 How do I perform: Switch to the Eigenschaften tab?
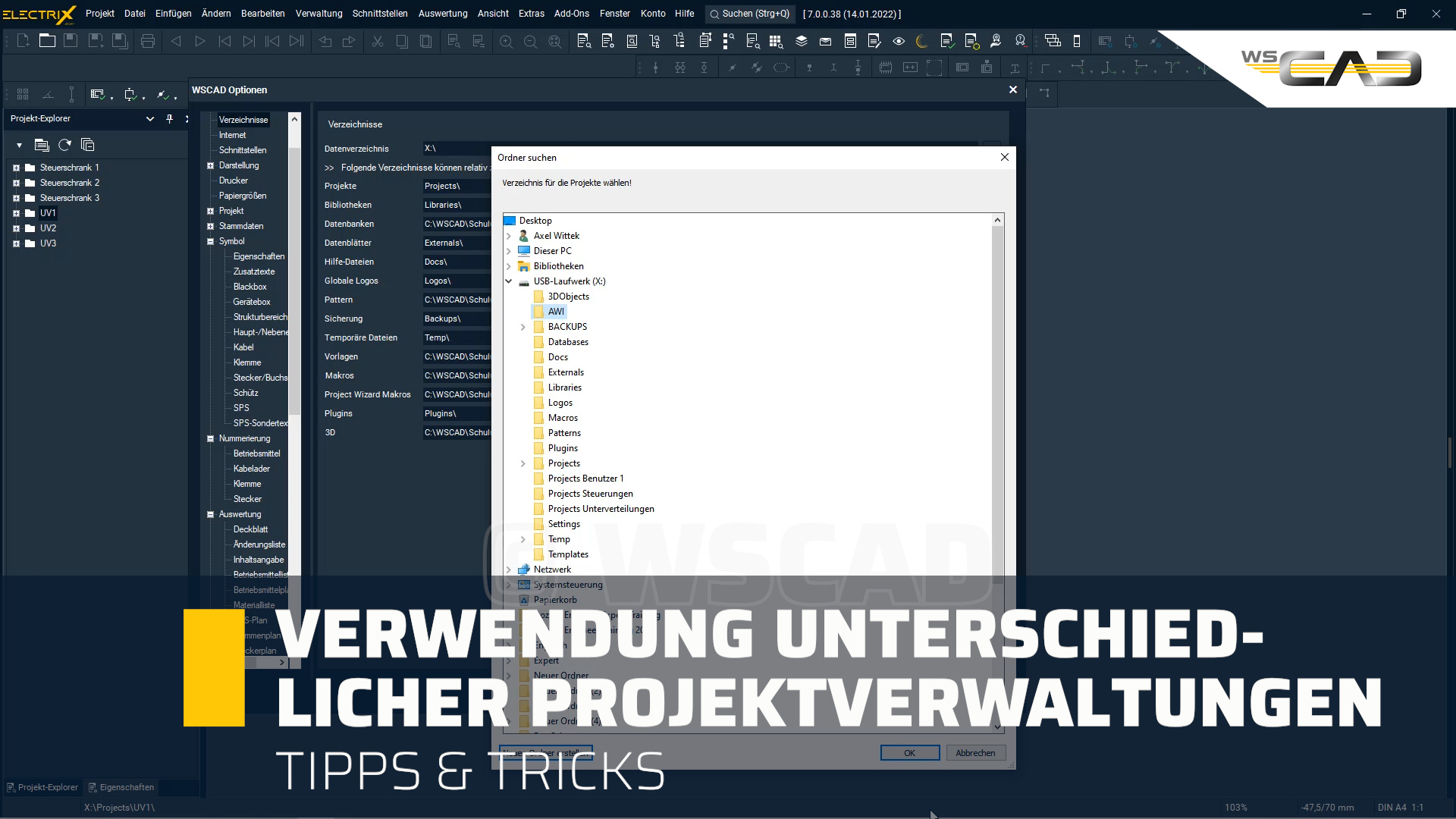(x=121, y=787)
